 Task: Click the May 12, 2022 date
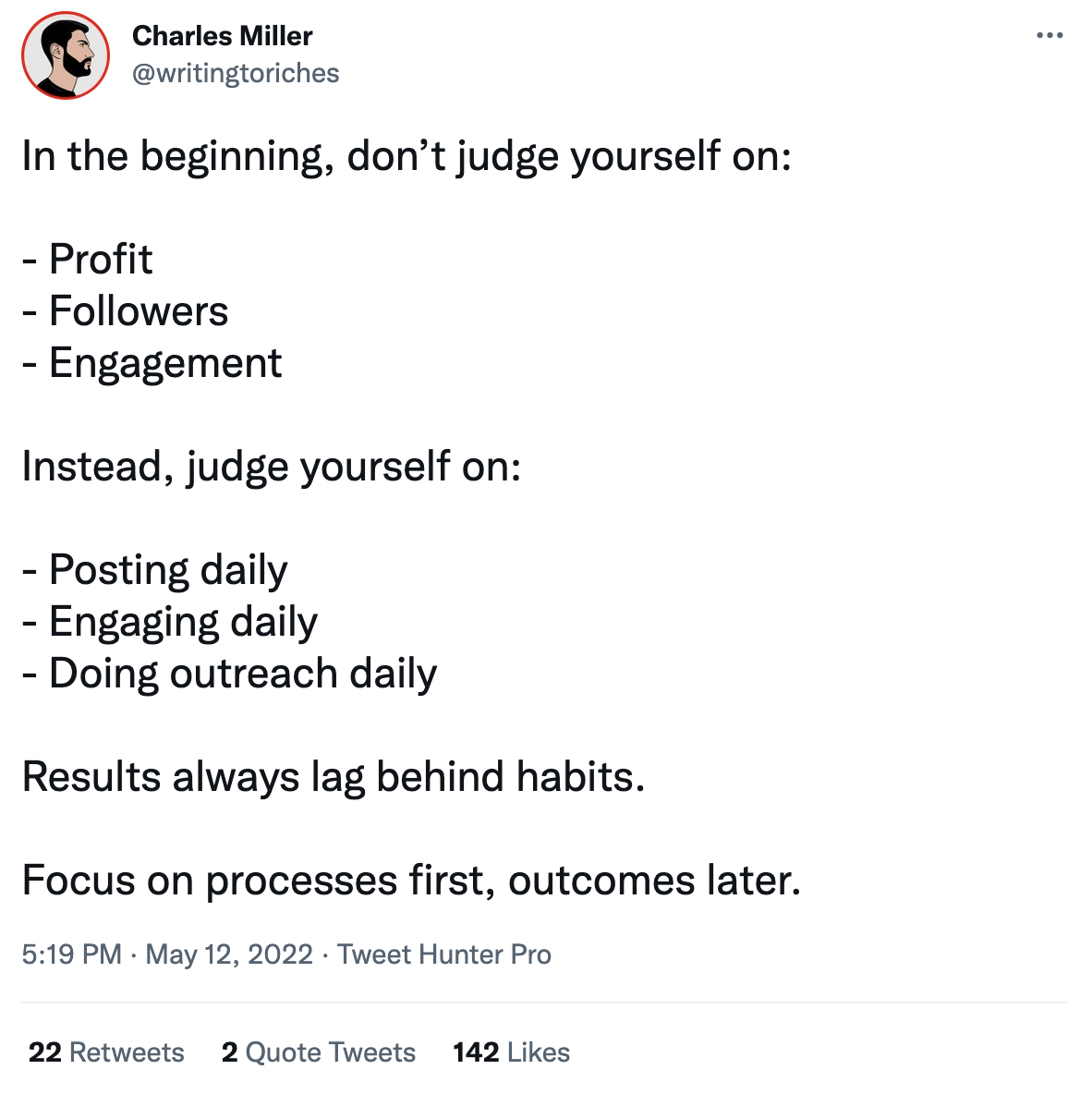pyautogui.click(x=229, y=954)
